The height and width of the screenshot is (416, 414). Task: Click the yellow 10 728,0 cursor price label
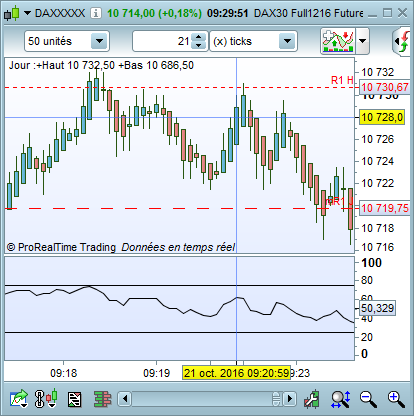(382, 117)
